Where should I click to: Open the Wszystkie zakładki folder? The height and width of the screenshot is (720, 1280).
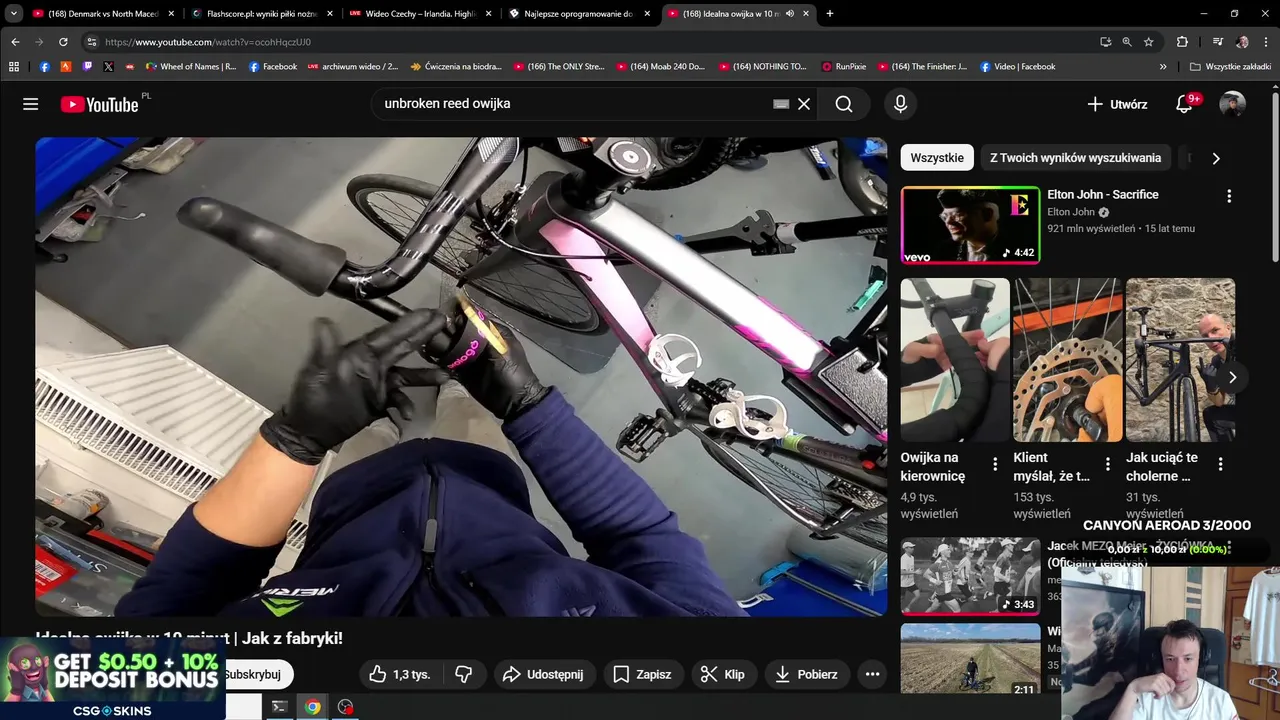[x=1230, y=67]
